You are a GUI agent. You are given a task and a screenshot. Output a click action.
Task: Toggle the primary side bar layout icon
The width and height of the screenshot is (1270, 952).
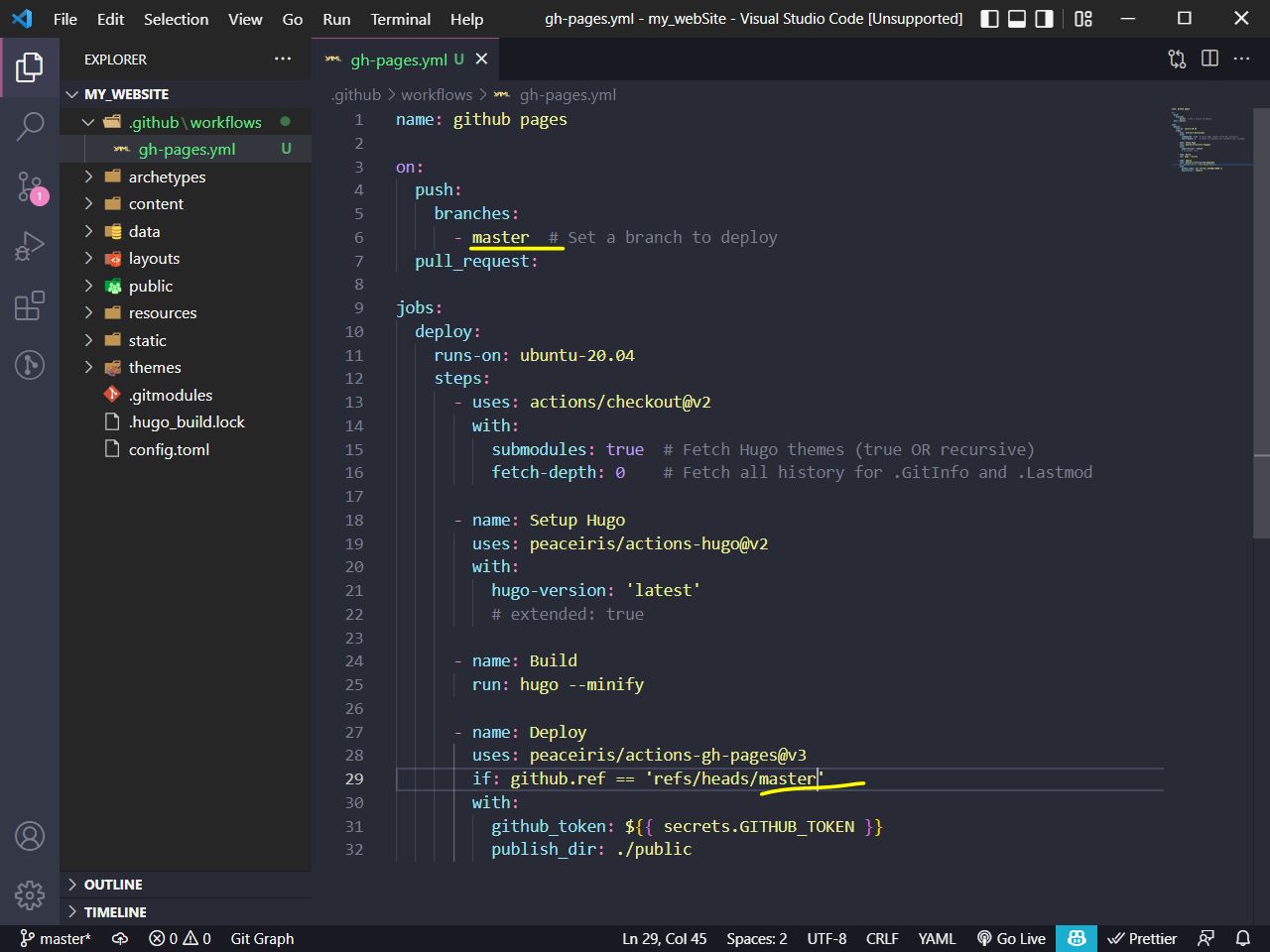(x=989, y=19)
